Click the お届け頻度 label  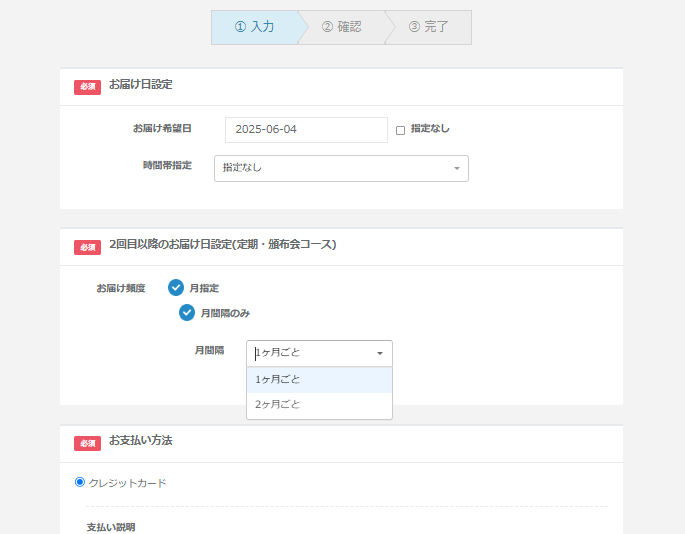point(121,288)
